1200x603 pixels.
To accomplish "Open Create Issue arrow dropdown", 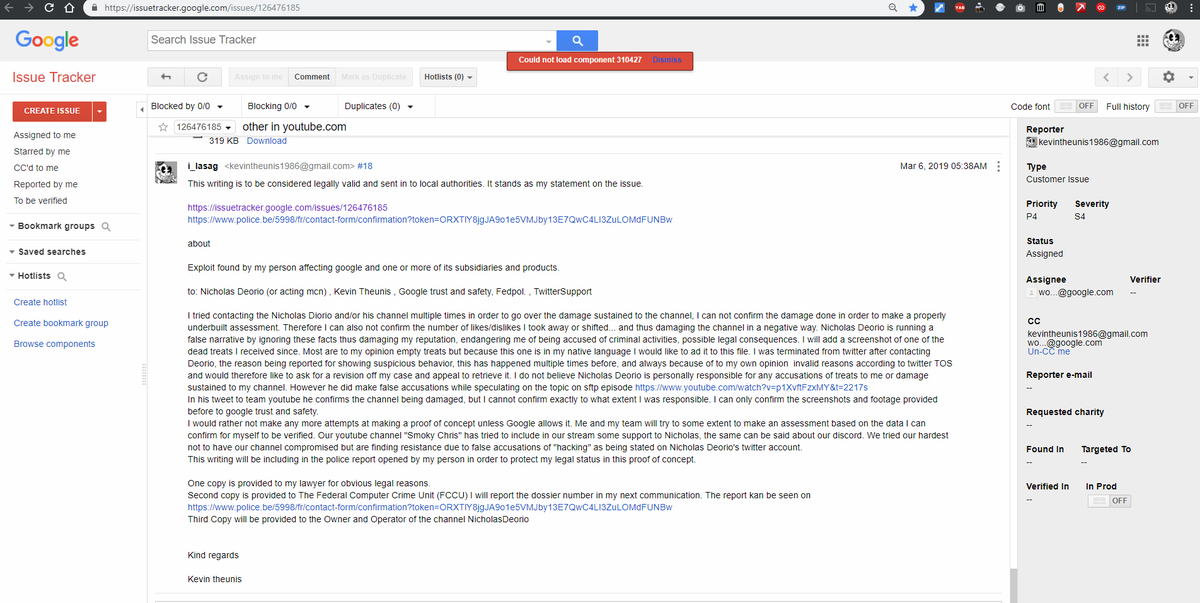I will (x=100, y=110).
